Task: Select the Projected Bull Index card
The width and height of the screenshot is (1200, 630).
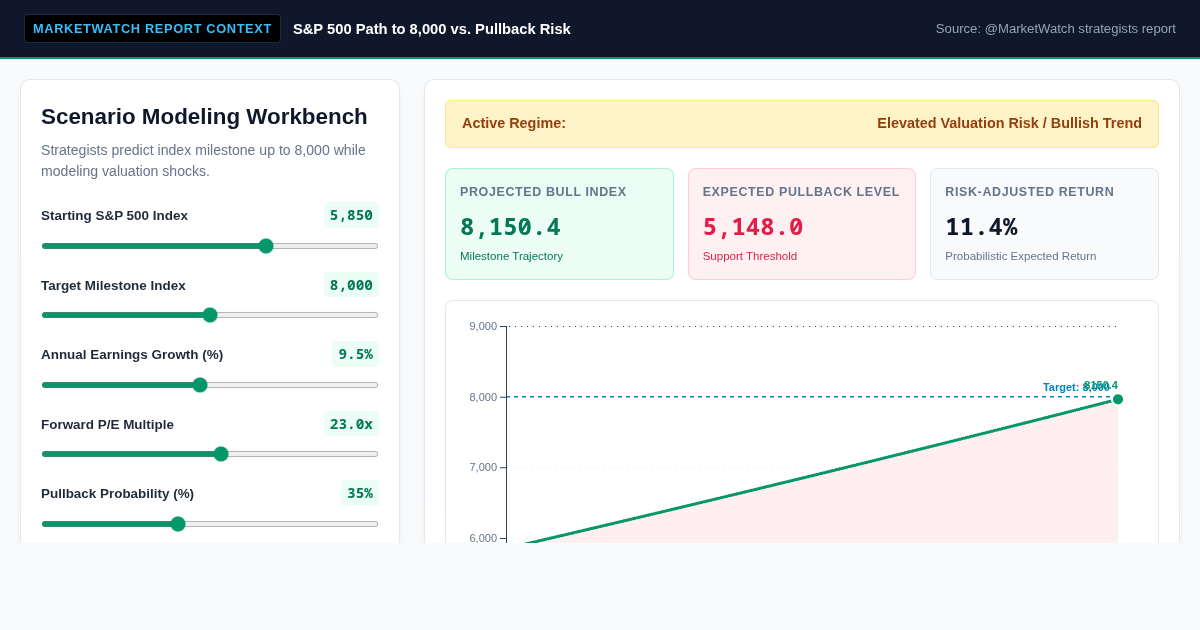Action: pos(559,224)
